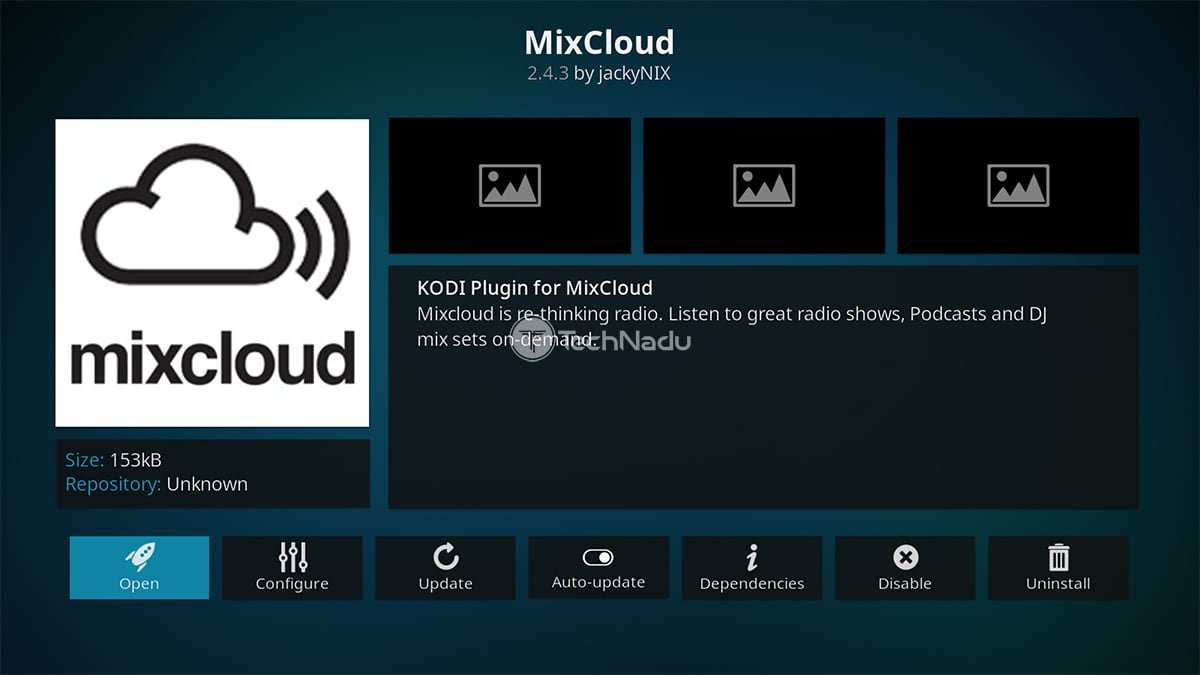Click the "2.4.3 by jackyNIX" version line
Image resolution: width=1200 pixels, height=675 pixels.
[x=600, y=74]
